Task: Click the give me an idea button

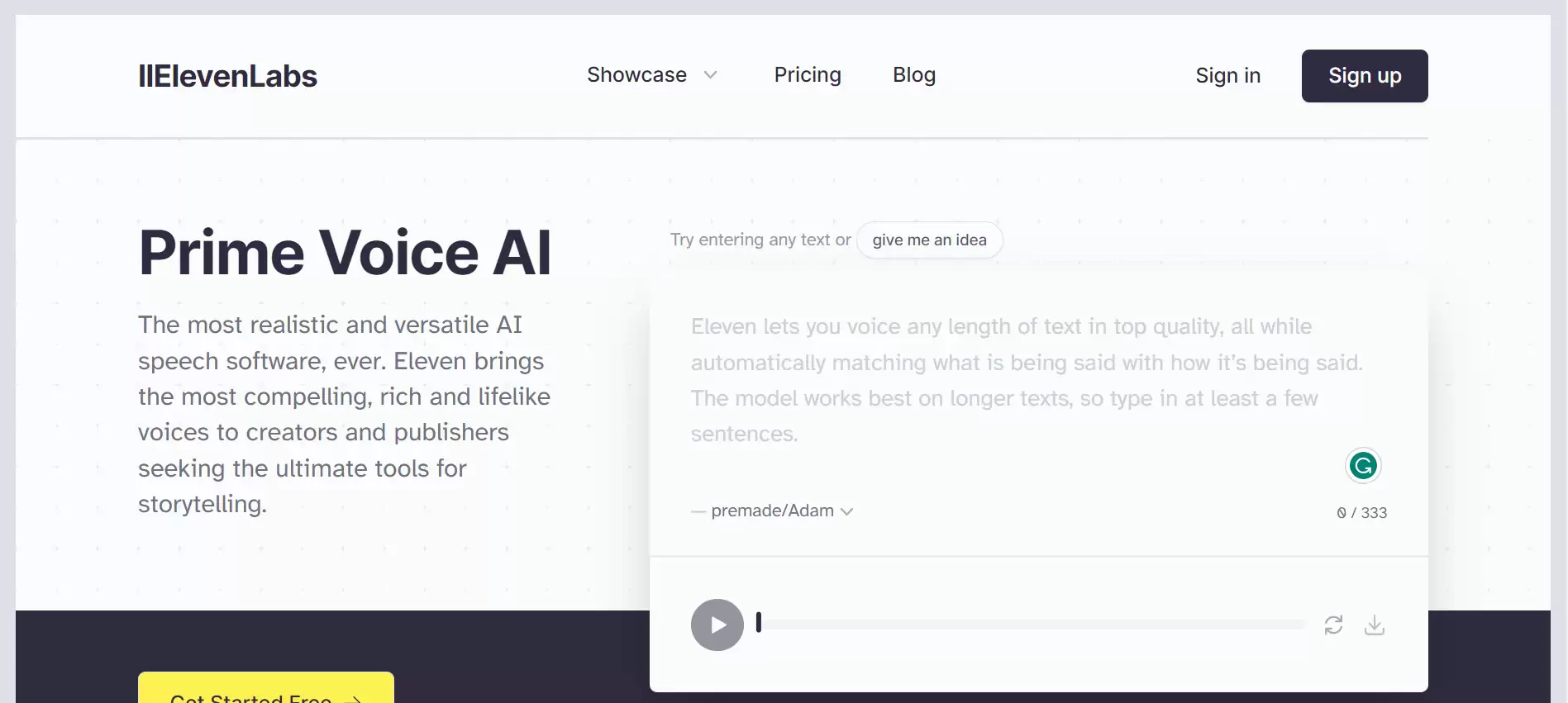Action: pos(929,240)
